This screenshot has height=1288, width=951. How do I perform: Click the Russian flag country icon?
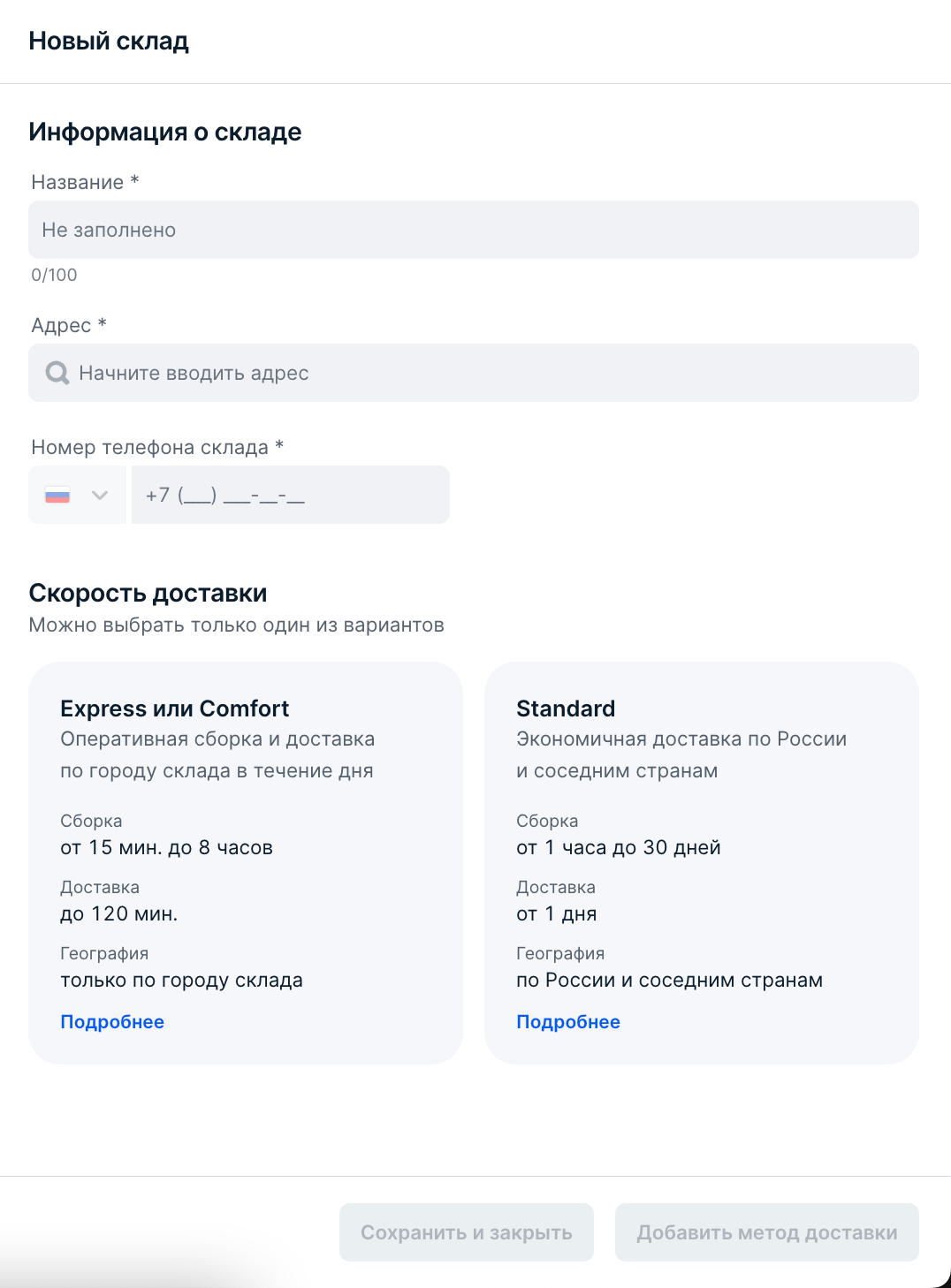(57, 496)
